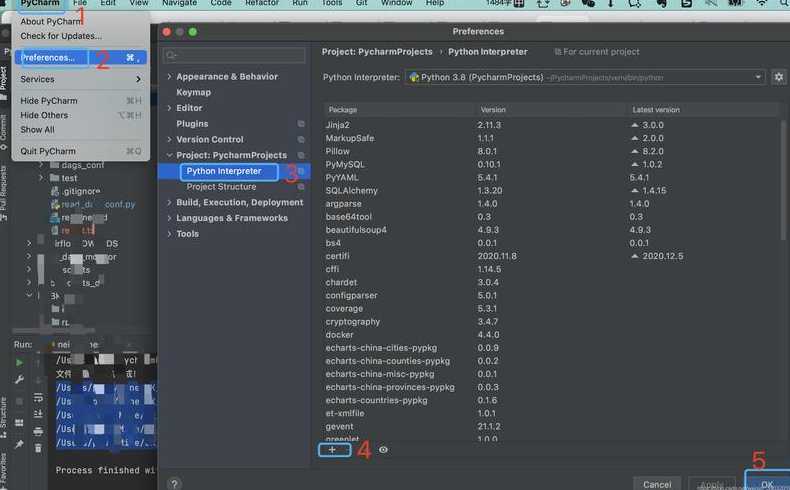Click the Preferences search field

[234, 55]
